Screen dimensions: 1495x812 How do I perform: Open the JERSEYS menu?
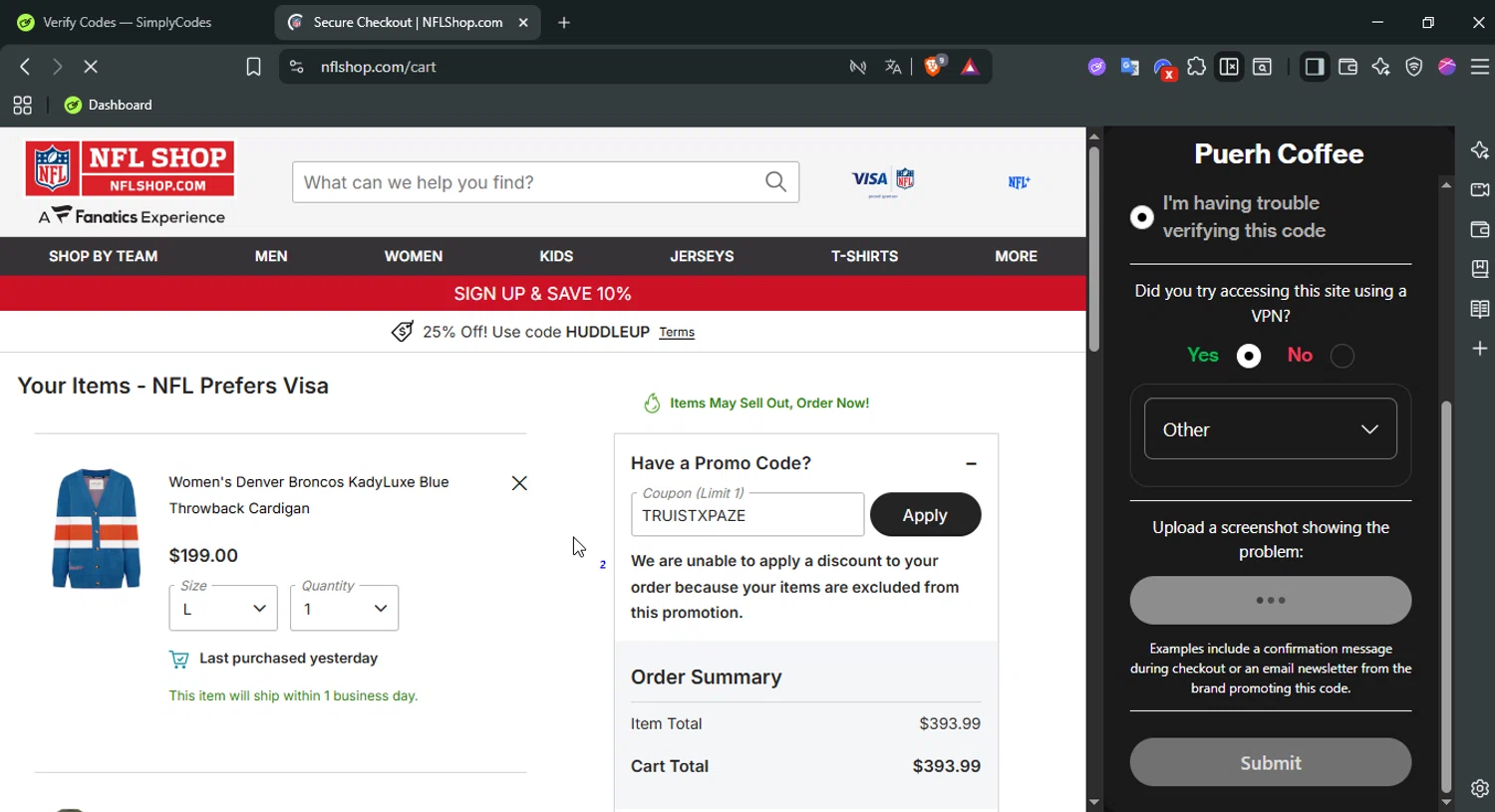tap(702, 256)
